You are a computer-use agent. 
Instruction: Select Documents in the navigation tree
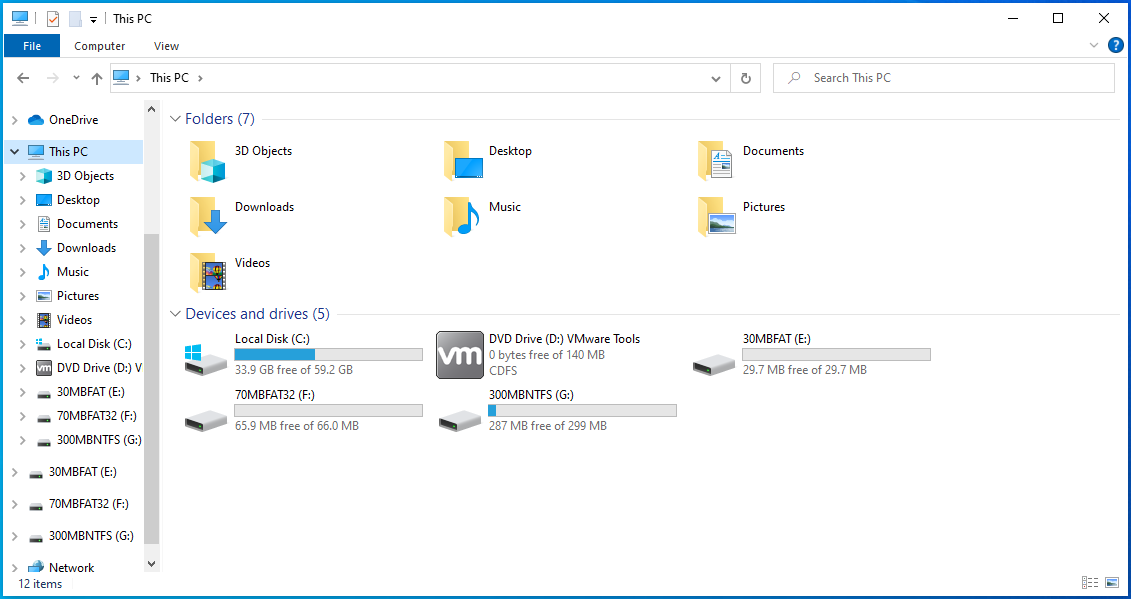click(x=87, y=224)
